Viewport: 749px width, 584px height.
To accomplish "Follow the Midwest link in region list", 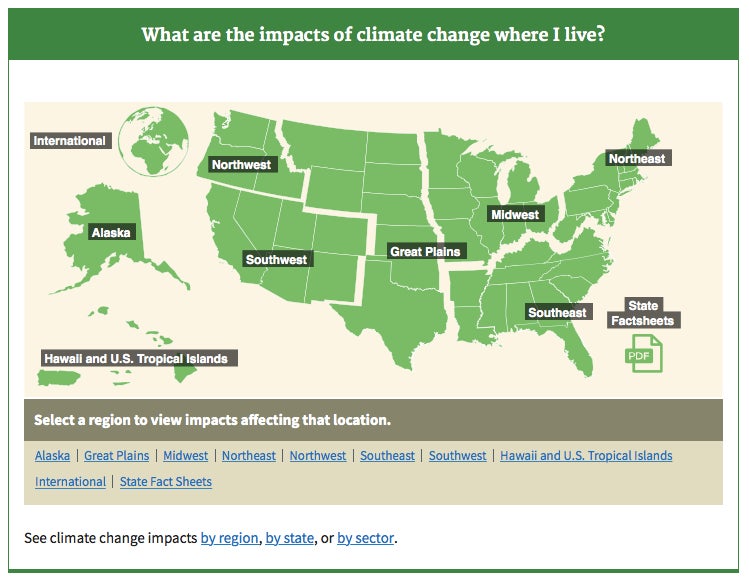I will click(x=185, y=456).
